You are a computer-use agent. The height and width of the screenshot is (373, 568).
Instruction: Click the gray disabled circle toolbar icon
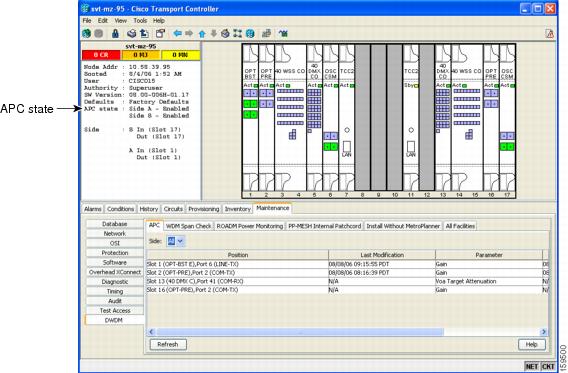pos(99,34)
